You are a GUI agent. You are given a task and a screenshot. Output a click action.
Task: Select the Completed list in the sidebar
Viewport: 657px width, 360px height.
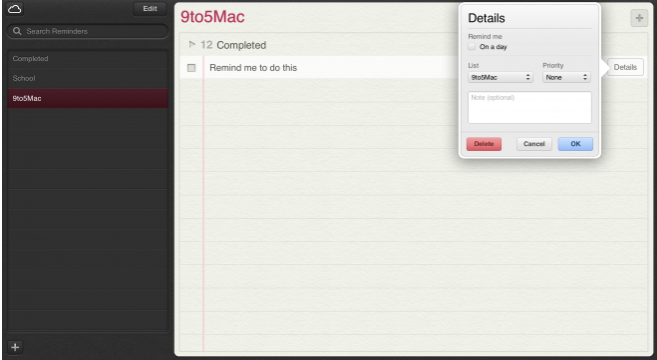tap(88, 59)
